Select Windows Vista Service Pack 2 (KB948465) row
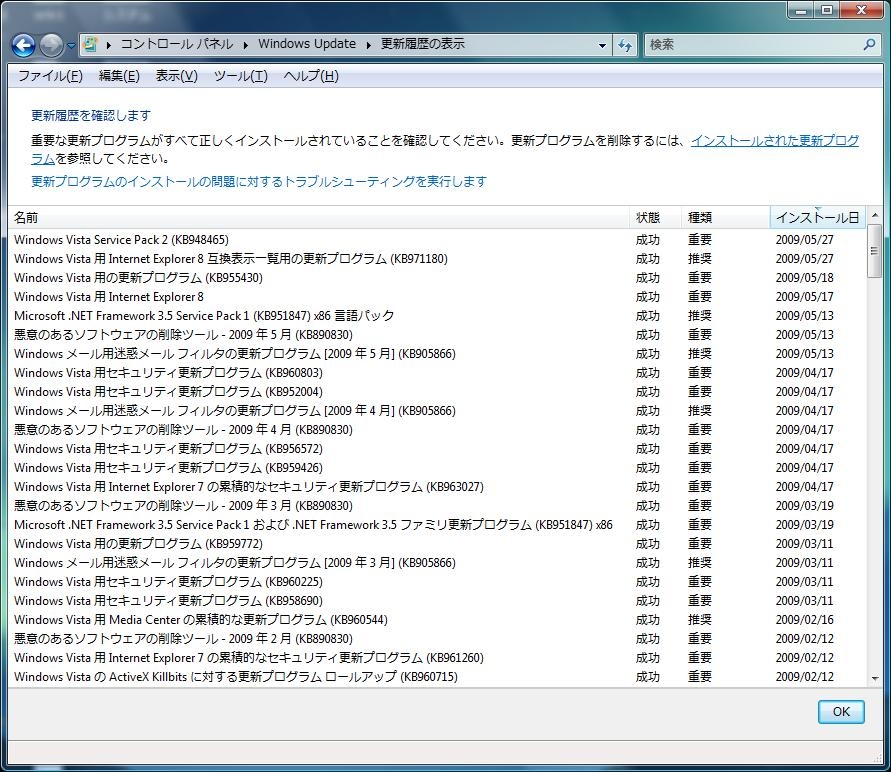 (436, 240)
